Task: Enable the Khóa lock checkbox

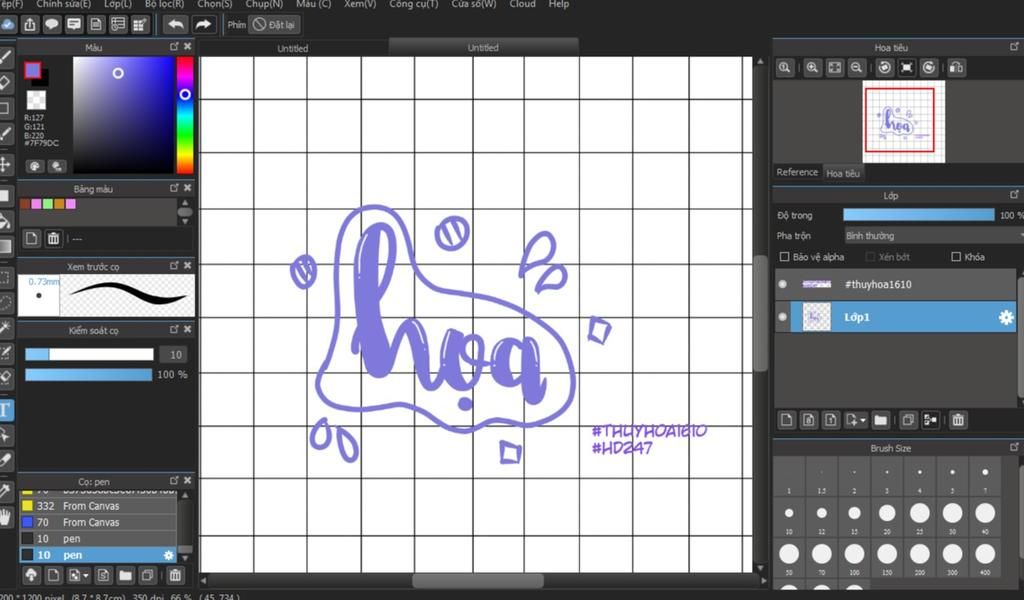Action: (x=956, y=257)
